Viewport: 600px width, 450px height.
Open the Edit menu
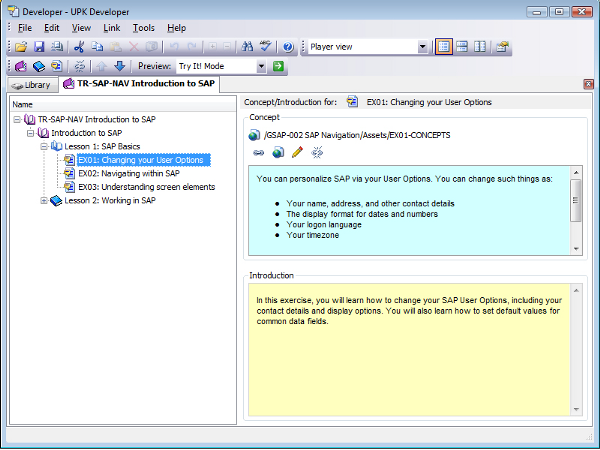pyautogui.click(x=52, y=28)
